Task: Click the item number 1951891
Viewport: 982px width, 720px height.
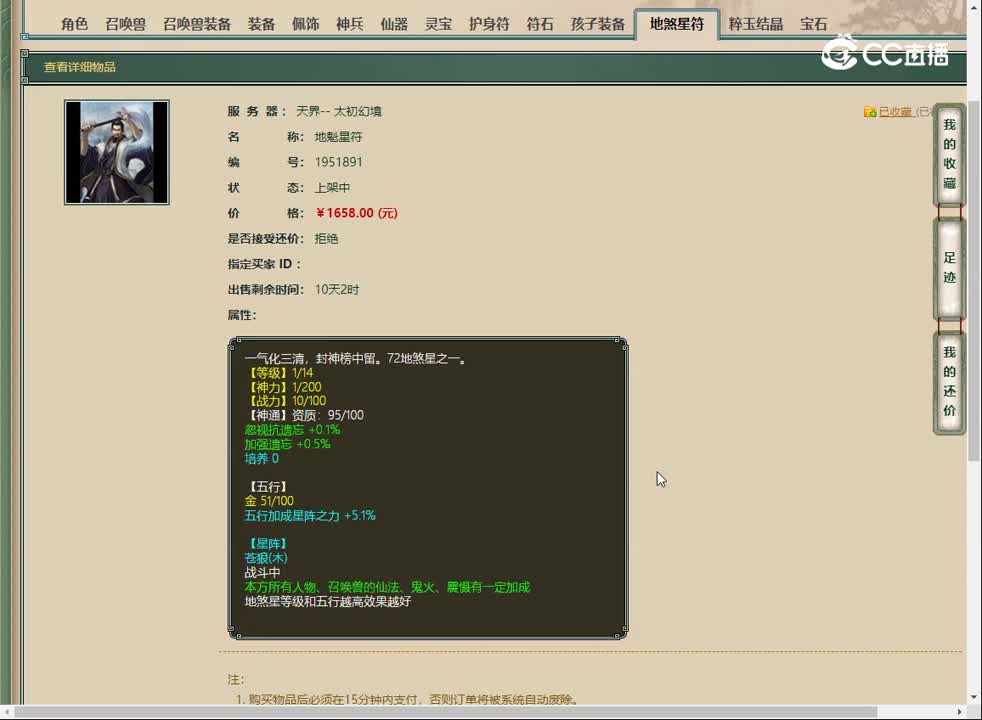Action: click(x=339, y=162)
